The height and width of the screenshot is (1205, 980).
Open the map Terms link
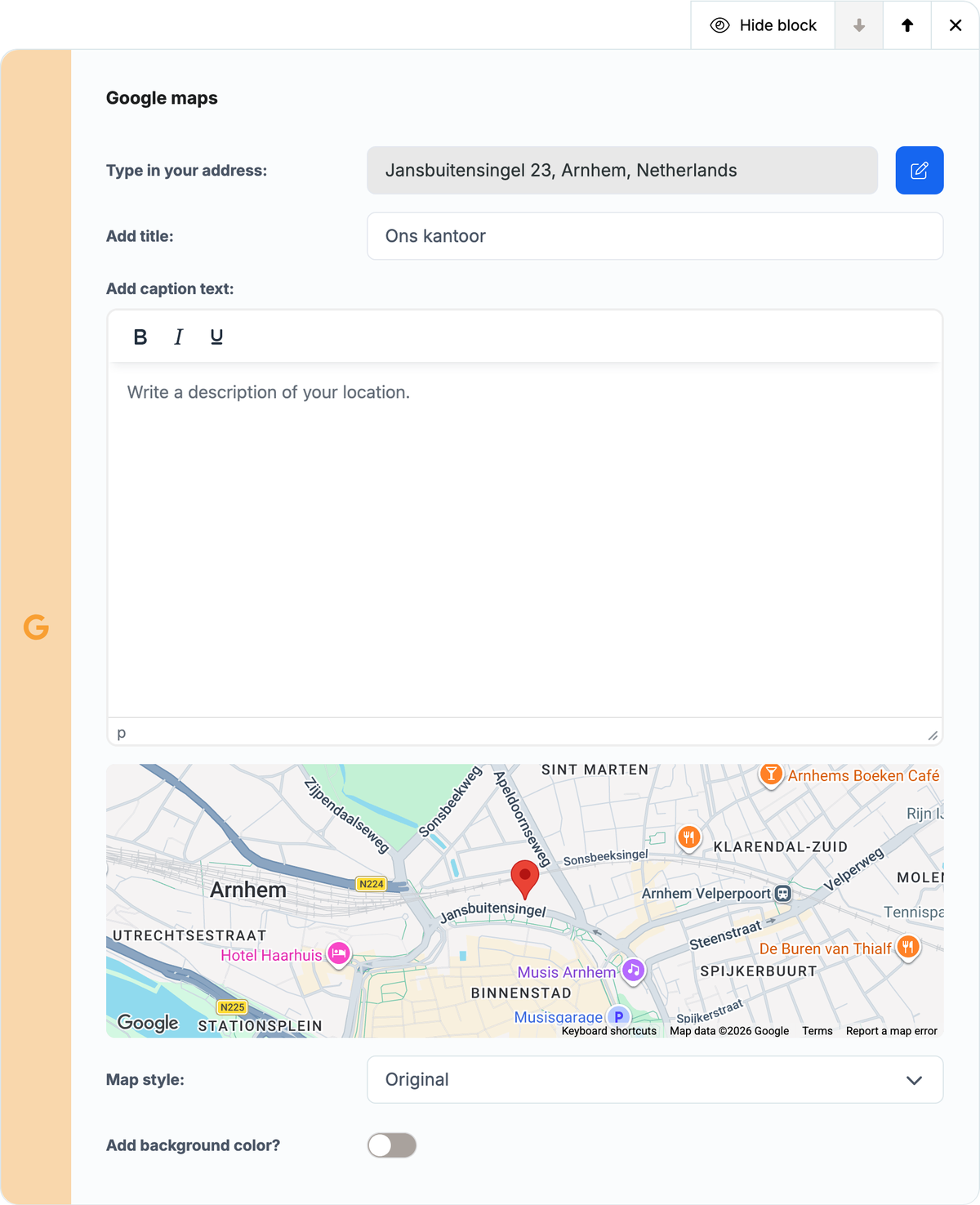coord(817,1031)
